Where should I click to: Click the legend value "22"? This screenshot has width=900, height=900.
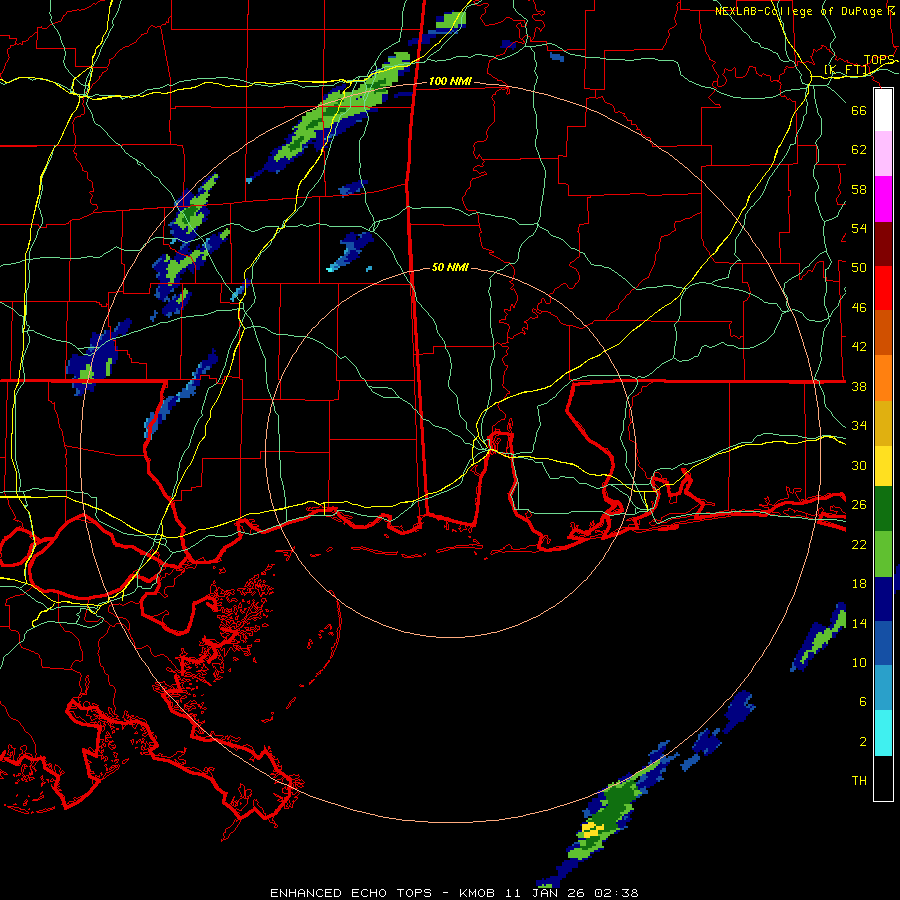pos(859,544)
